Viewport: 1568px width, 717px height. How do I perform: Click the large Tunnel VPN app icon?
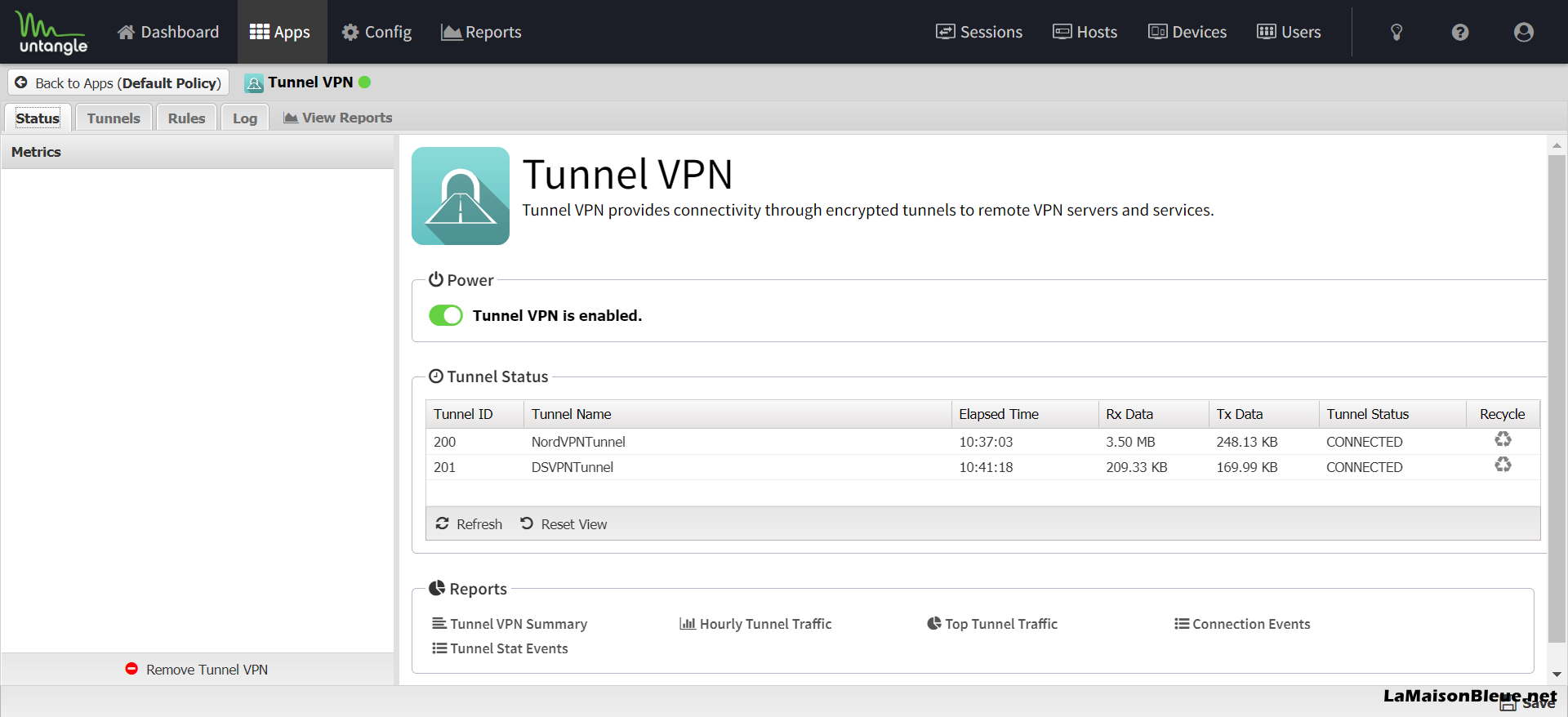[461, 196]
